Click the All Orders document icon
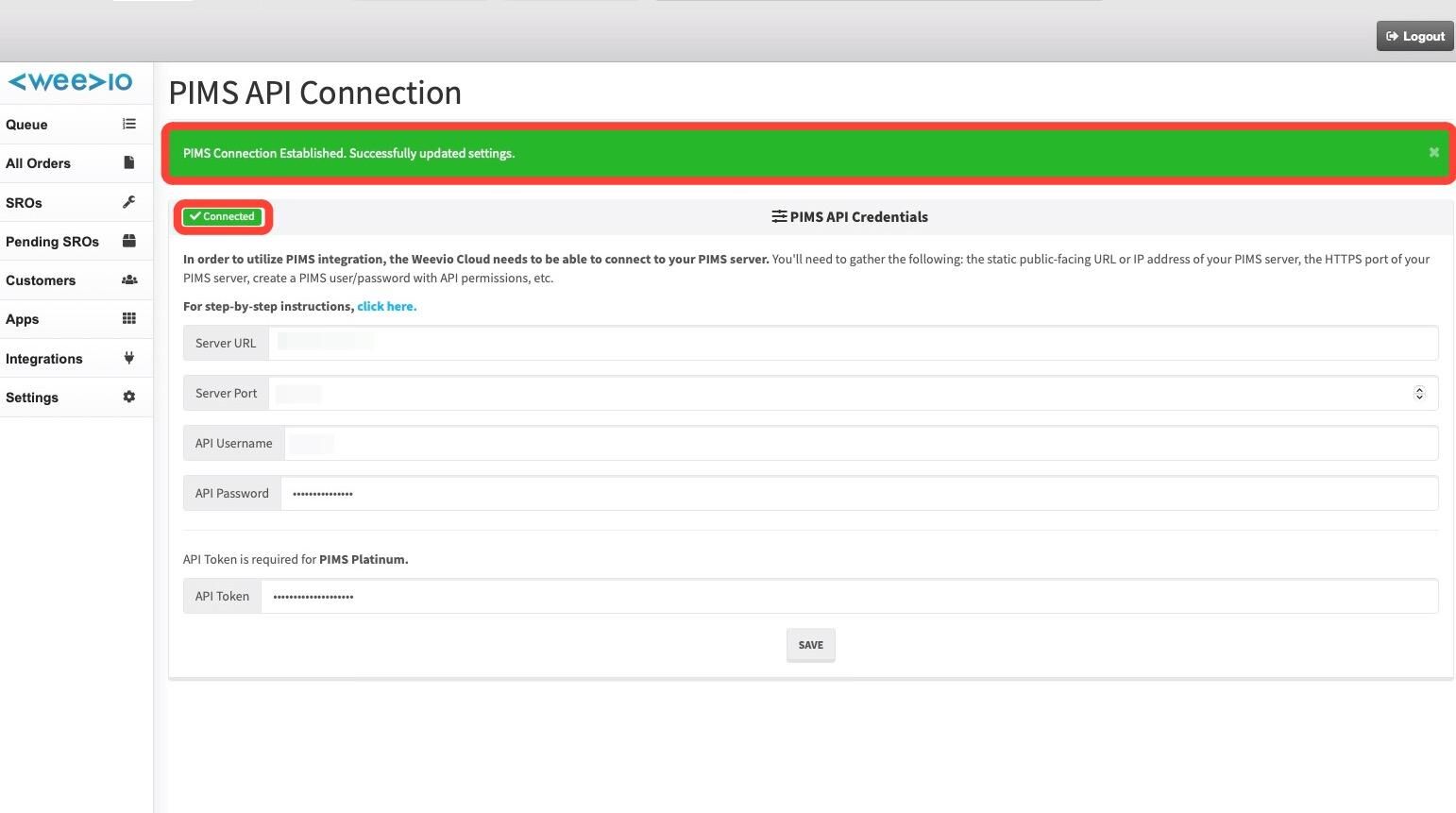 coord(129,162)
